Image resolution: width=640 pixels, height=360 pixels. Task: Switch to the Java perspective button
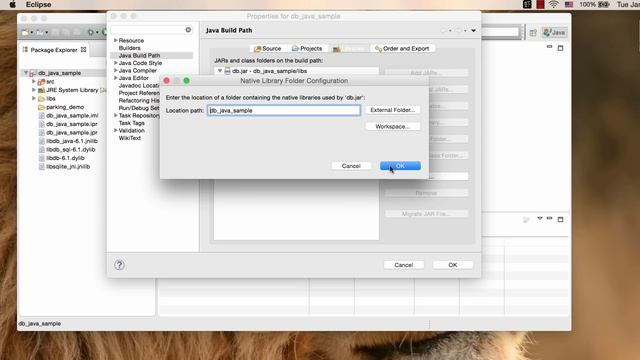coord(554,33)
